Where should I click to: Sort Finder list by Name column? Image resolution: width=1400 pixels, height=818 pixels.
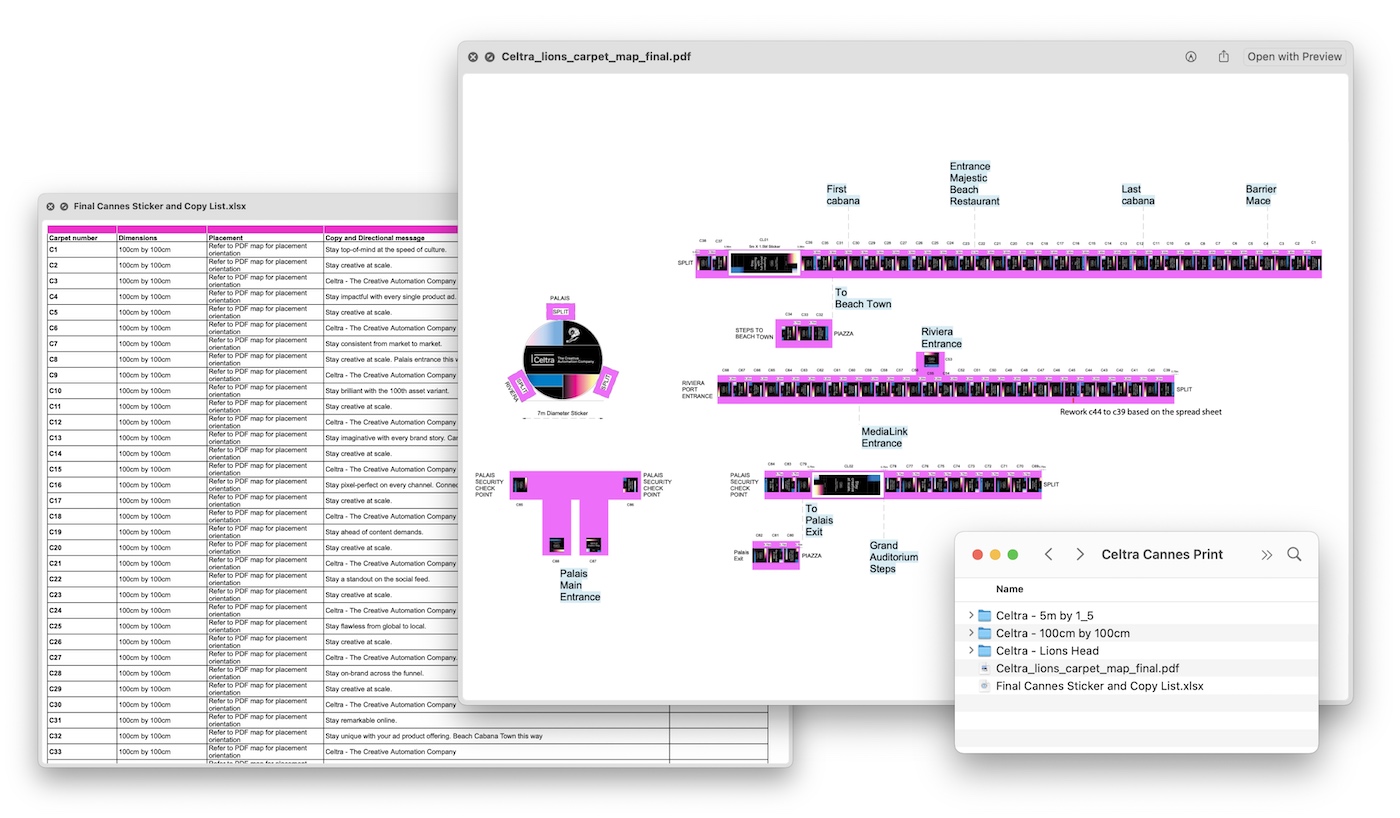[x=1010, y=589]
